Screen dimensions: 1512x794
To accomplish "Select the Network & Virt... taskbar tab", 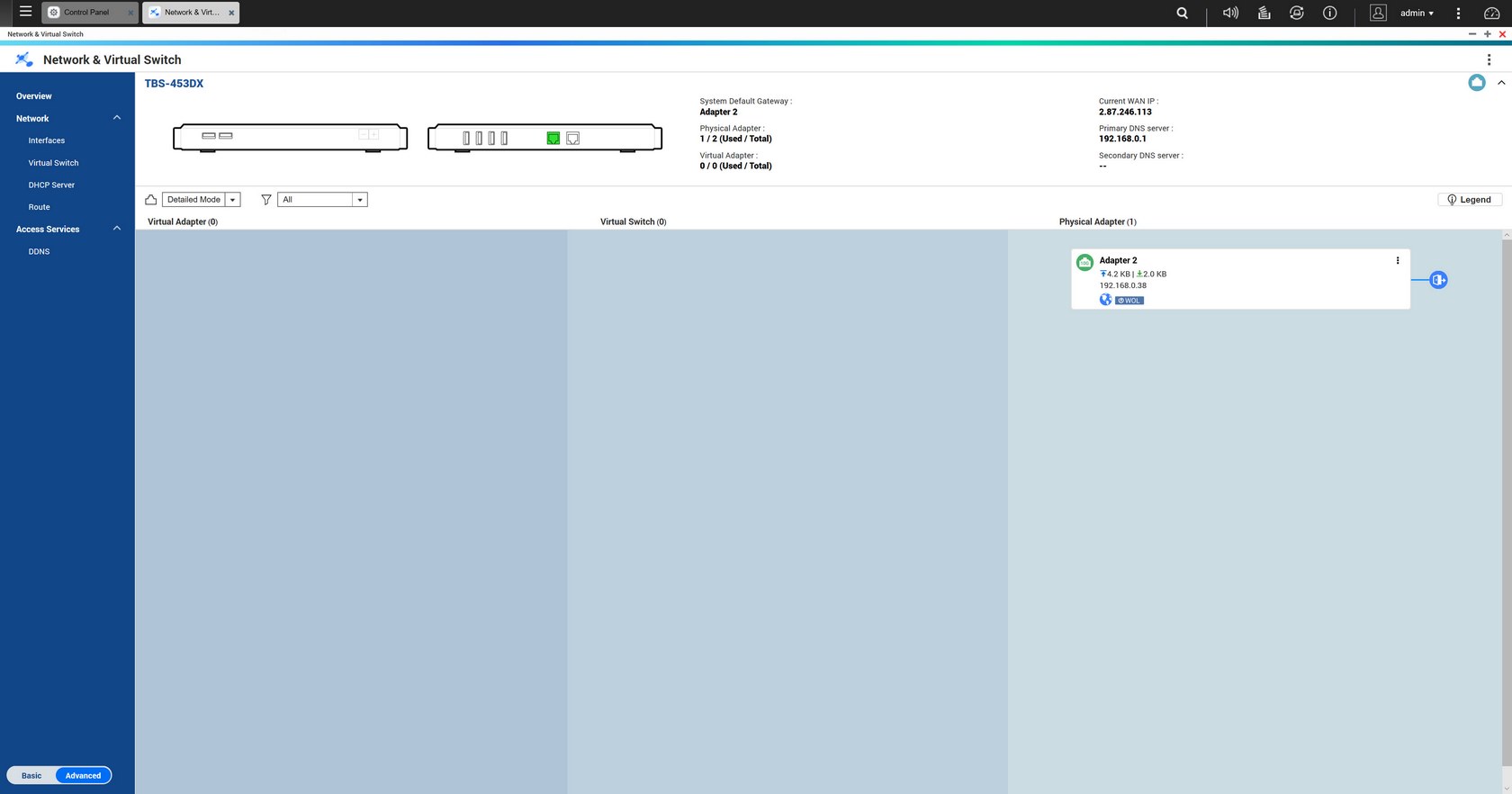I will 190,13.
